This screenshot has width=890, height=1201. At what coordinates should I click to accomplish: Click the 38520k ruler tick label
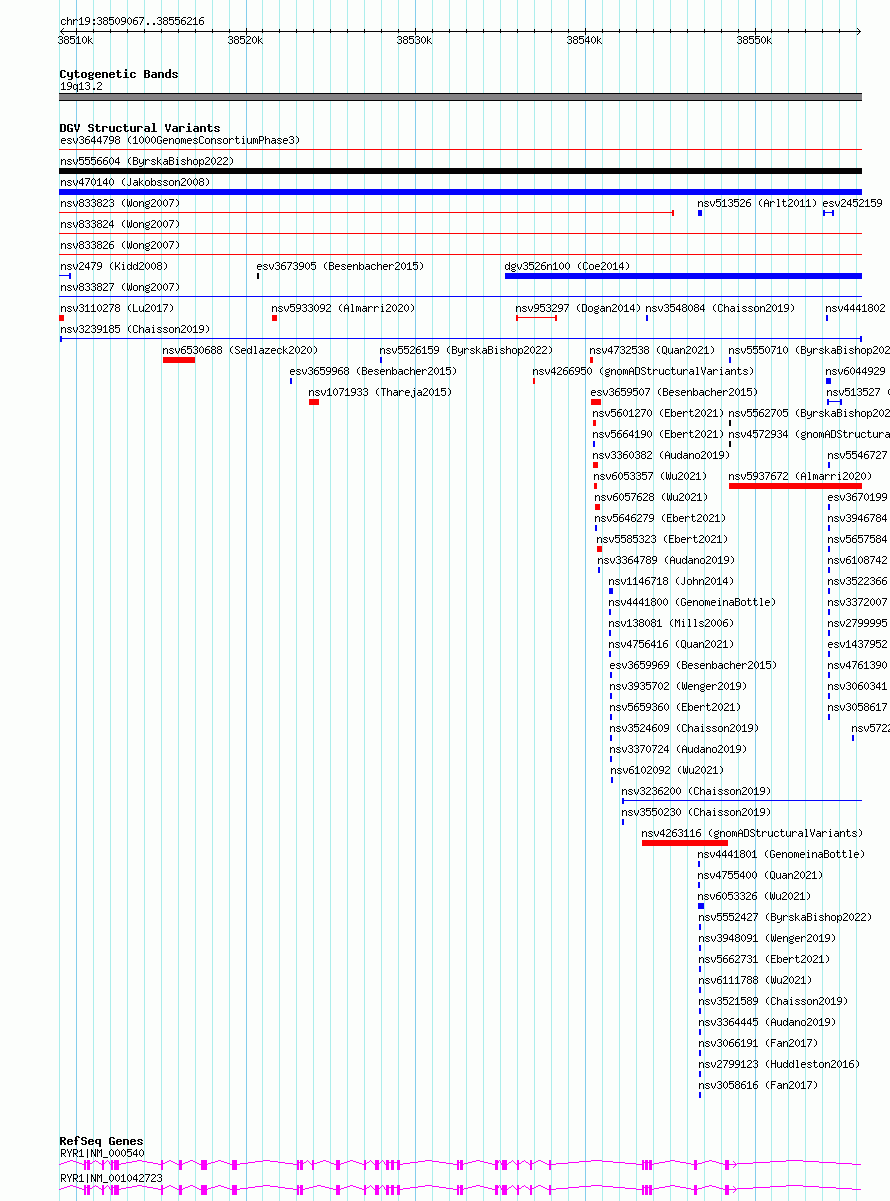tap(245, 41)
